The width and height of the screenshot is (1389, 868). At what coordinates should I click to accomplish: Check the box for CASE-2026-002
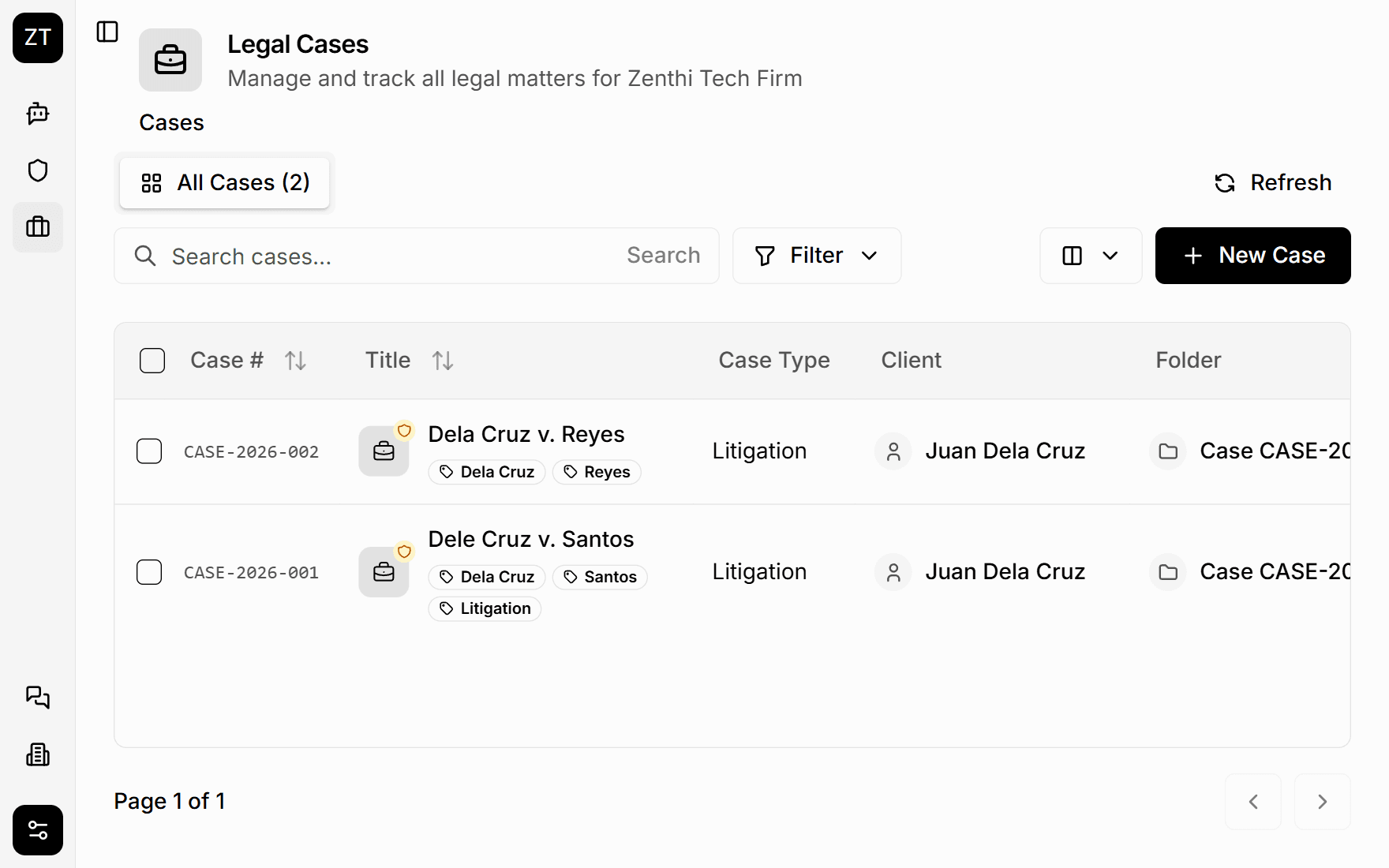149,451
